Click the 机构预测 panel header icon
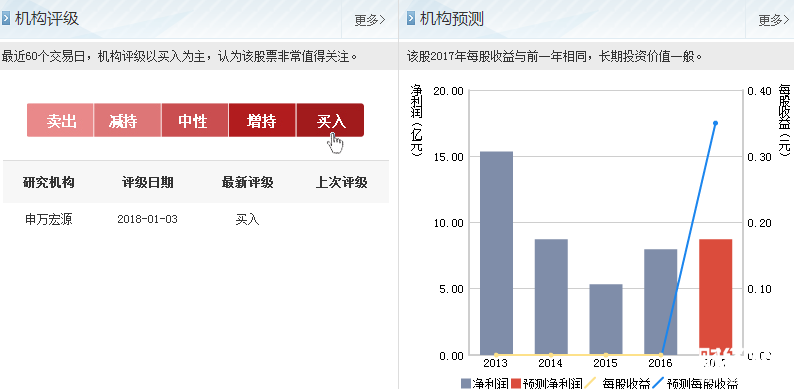 coord(411,19)
